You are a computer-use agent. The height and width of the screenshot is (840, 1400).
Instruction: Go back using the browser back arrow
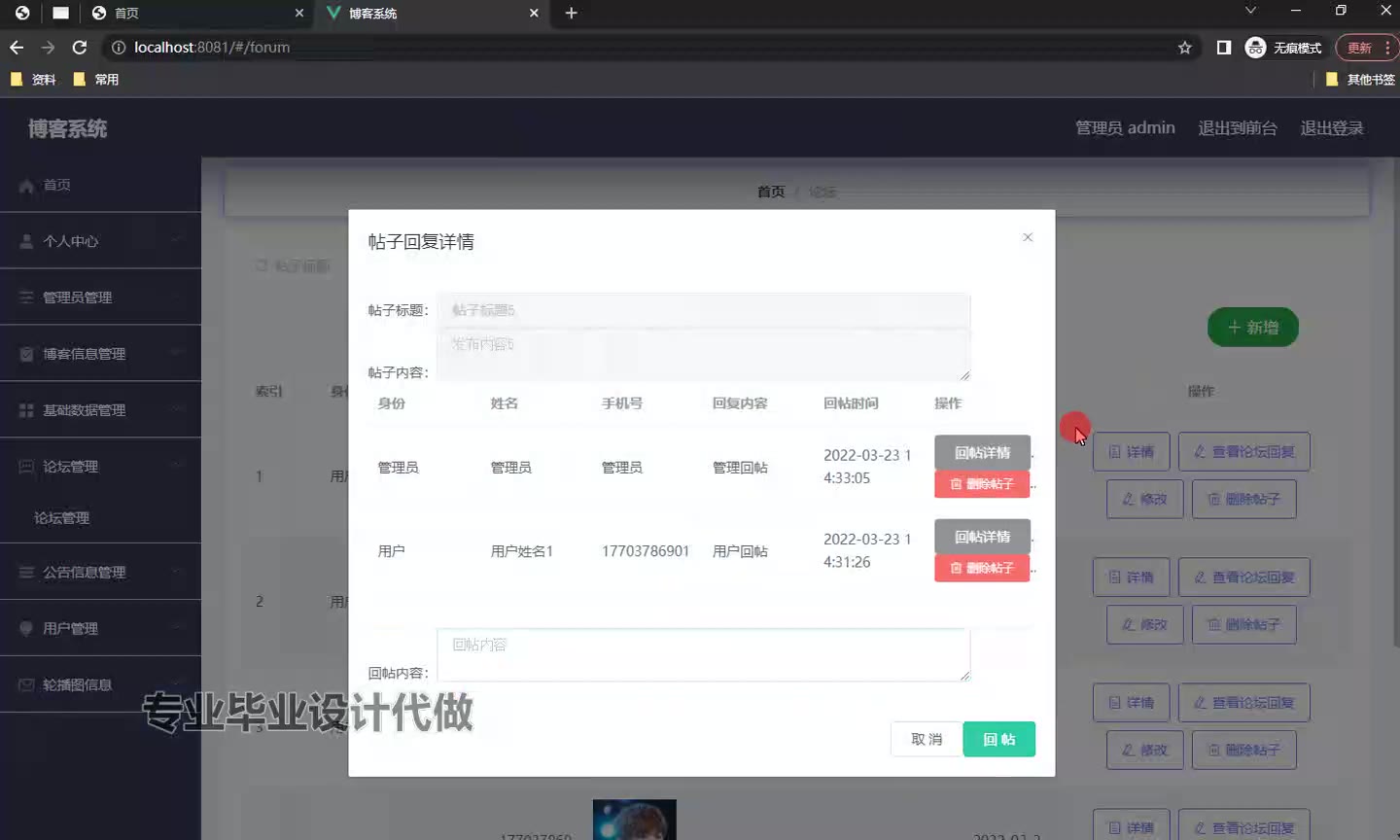tap(17, 47)
